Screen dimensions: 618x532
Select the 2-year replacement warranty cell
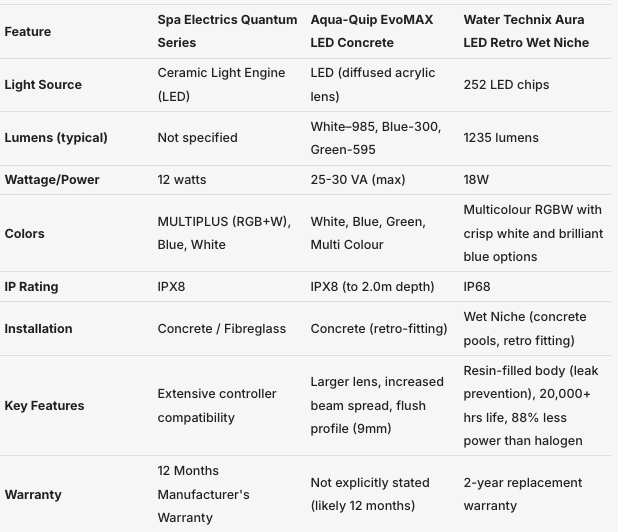point(522,494)
